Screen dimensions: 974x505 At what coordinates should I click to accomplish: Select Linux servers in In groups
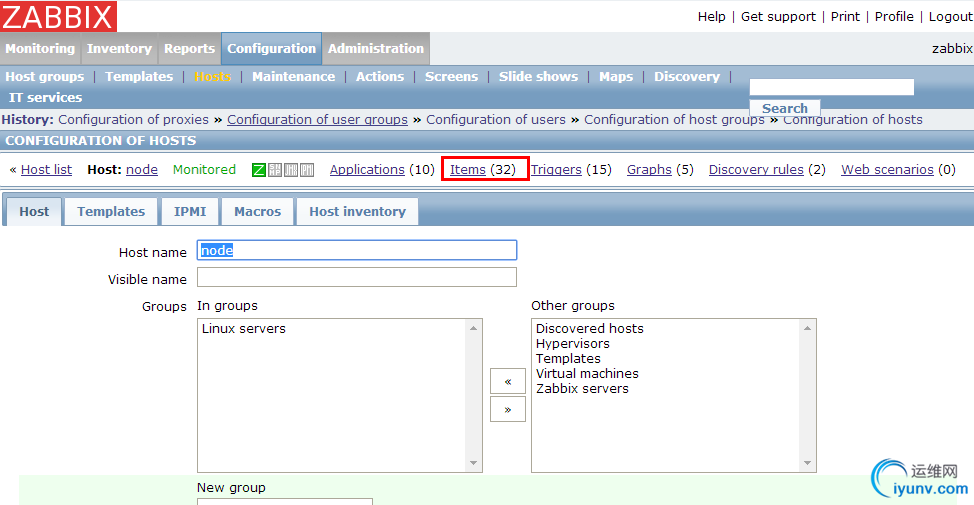244,329
